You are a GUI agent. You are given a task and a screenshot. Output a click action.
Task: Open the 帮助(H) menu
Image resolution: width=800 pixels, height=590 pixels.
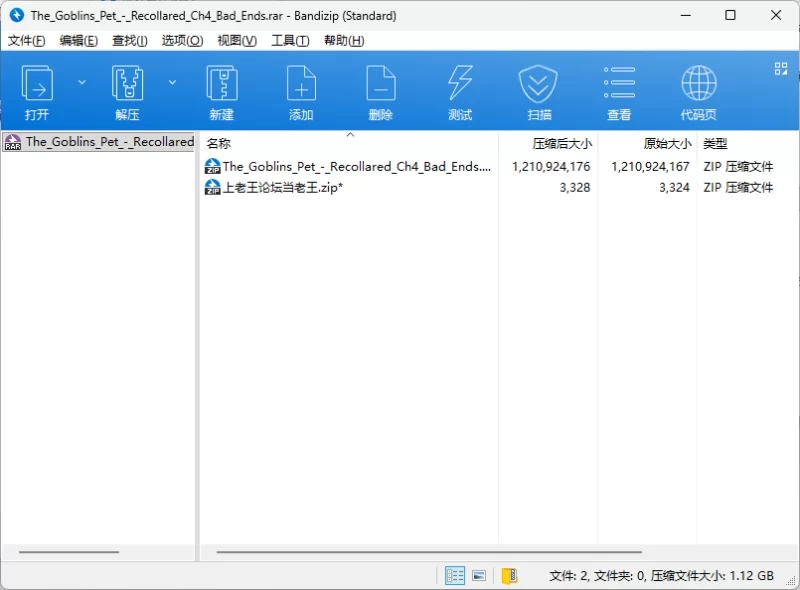(344, 40)
